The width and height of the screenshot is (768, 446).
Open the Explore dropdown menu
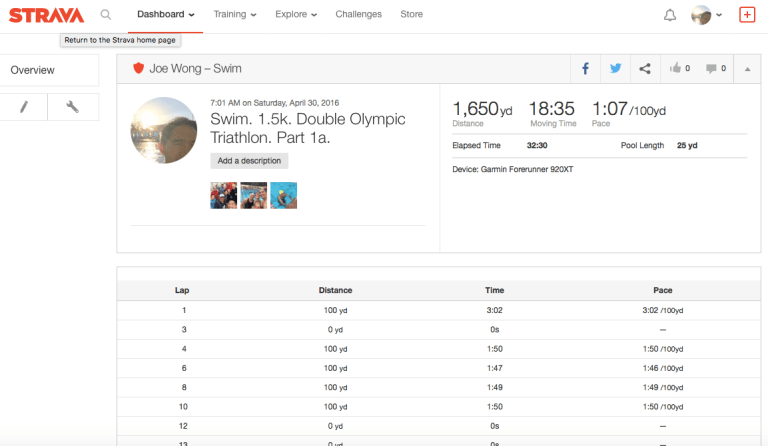tap(296, 15)
